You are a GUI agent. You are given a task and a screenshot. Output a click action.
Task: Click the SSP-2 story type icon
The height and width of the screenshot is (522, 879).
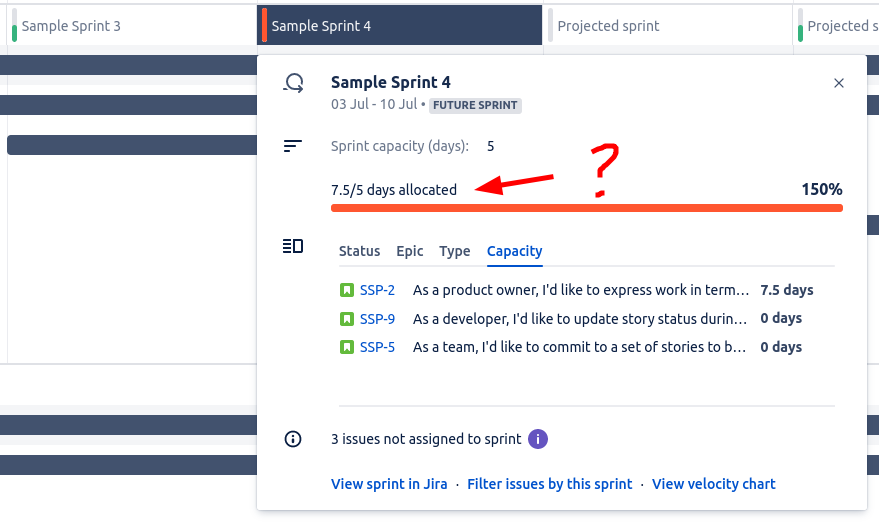(347, 290)
